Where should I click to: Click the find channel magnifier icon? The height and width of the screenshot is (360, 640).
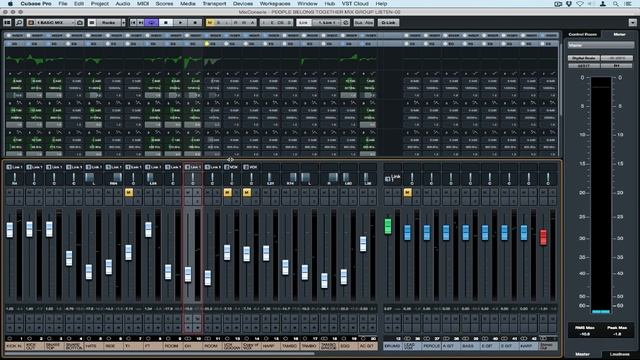[19, 22]
